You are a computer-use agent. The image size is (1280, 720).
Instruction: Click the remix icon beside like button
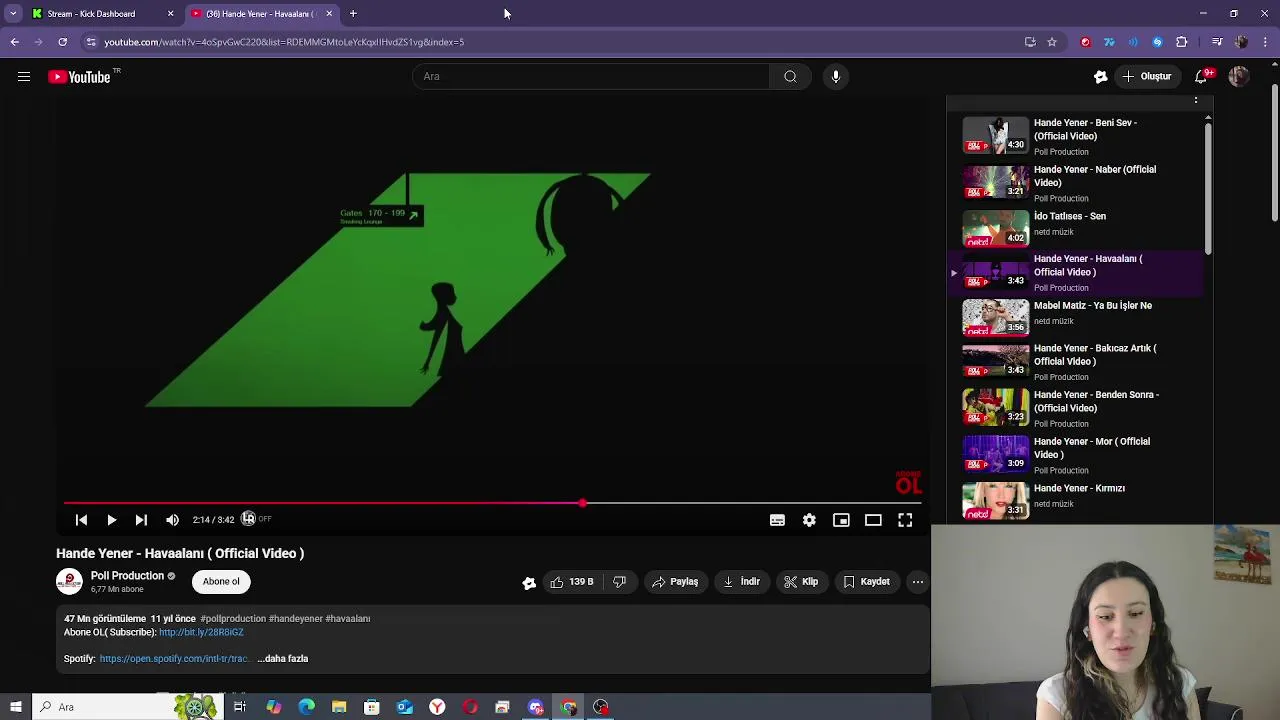coord(529,583)
